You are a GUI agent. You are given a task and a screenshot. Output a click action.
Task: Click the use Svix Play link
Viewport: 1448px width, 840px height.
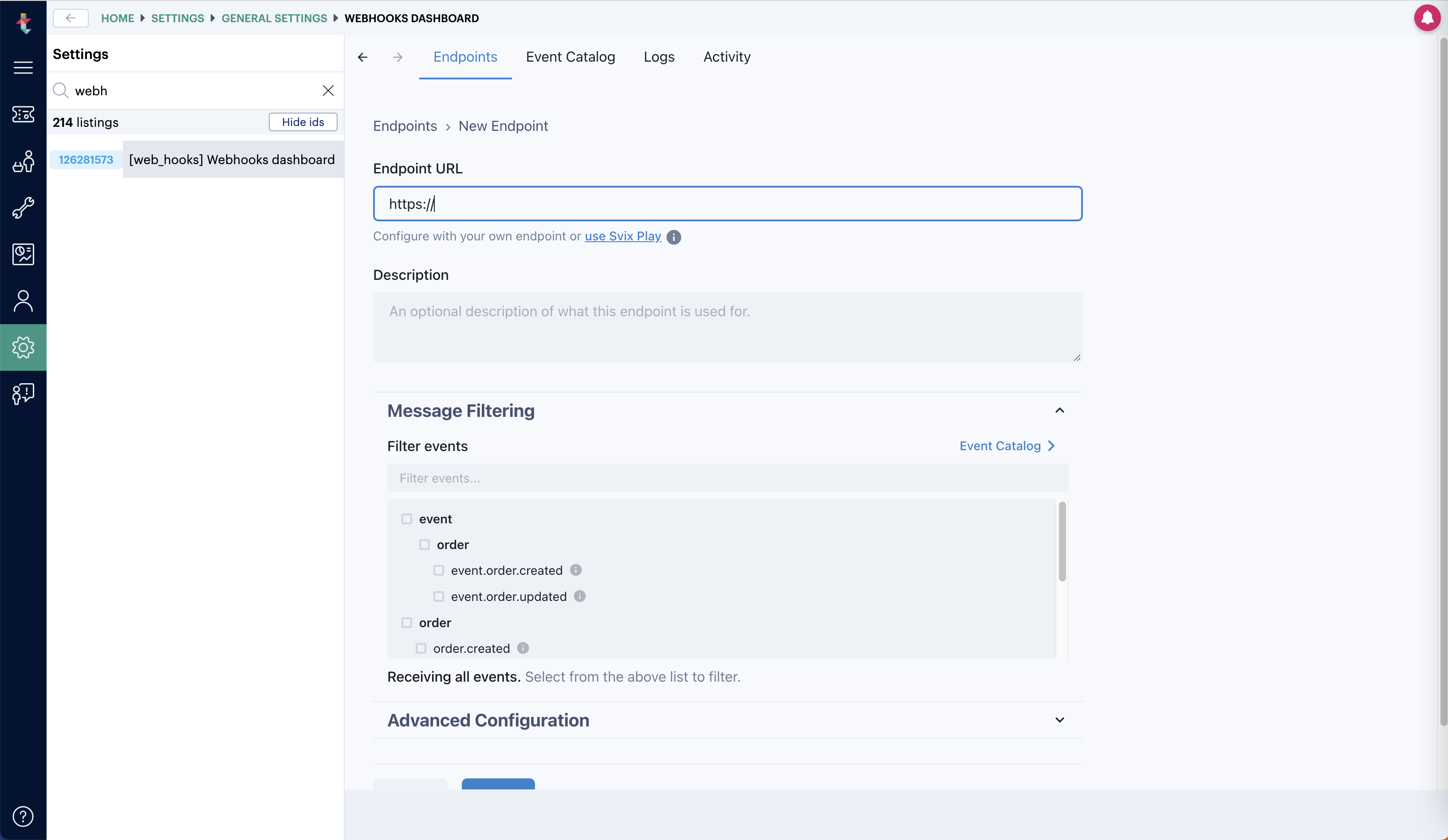[622, 236]
